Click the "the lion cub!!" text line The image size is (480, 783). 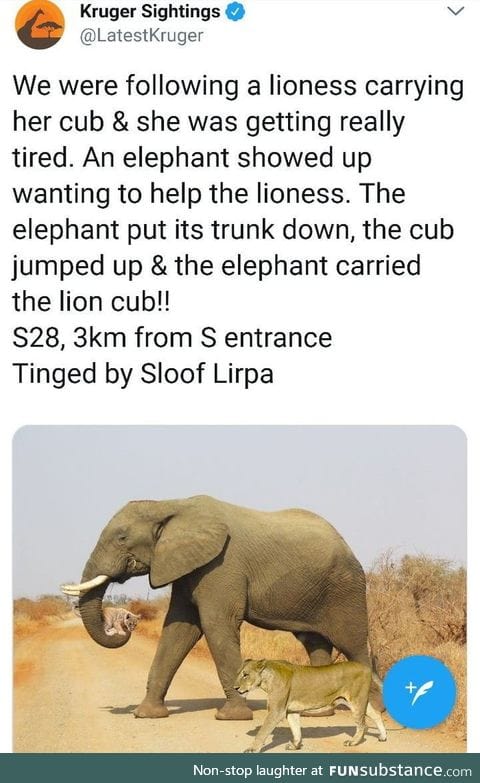click(91, 302)
